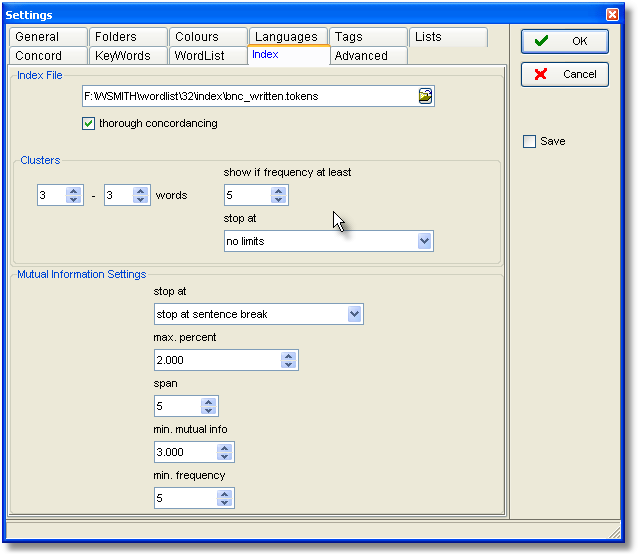Decrease the show if frequency at least value
The height and width of the screenshot is (557, 639).
tap(278, 199)
